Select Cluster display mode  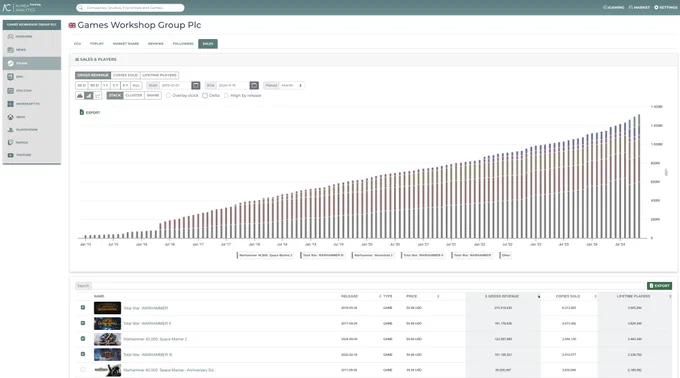point(134,95)
